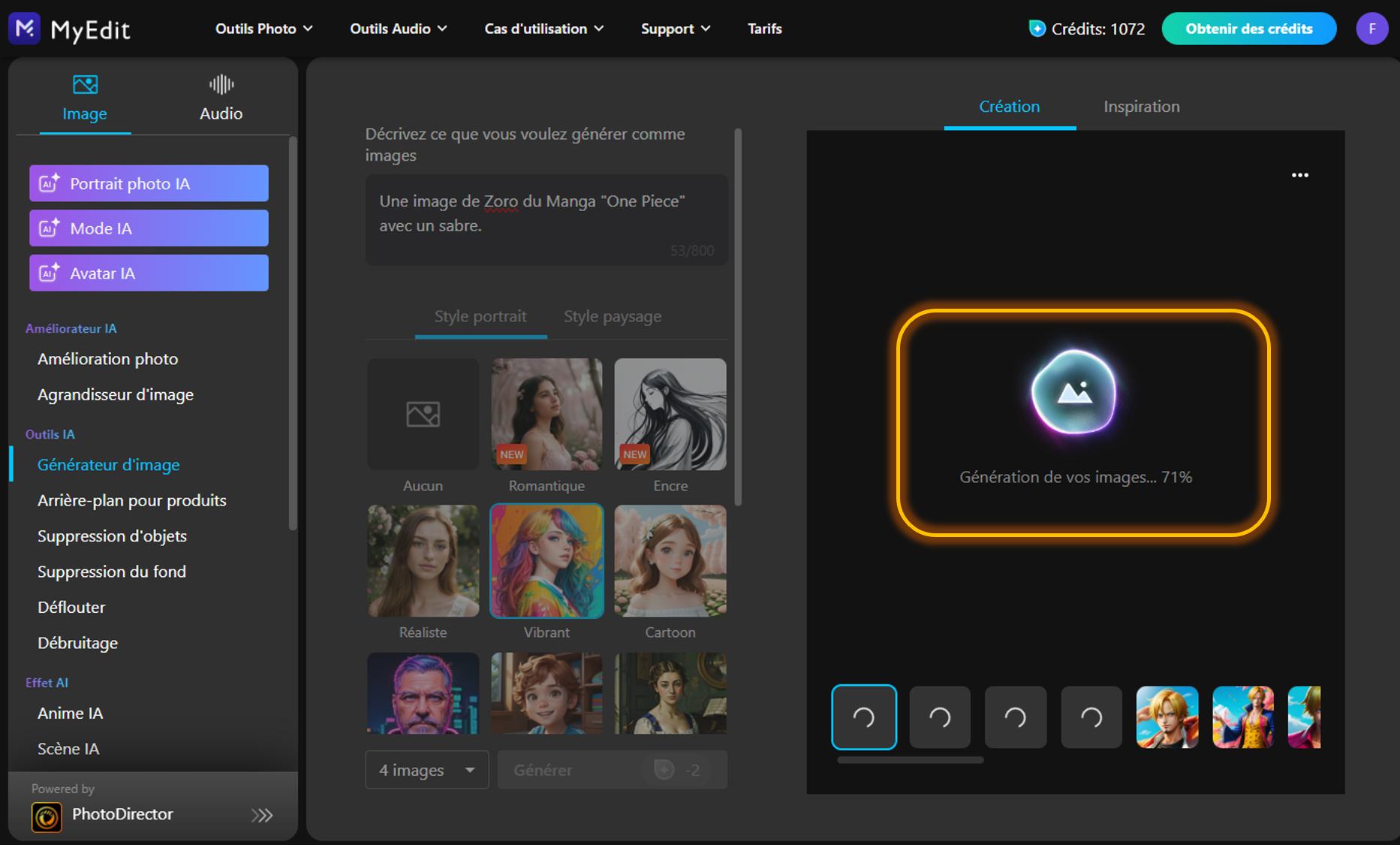This screenshot has width=1400, height=845.
Task: Open Avatar IA tool
Action: coord(149,273)
